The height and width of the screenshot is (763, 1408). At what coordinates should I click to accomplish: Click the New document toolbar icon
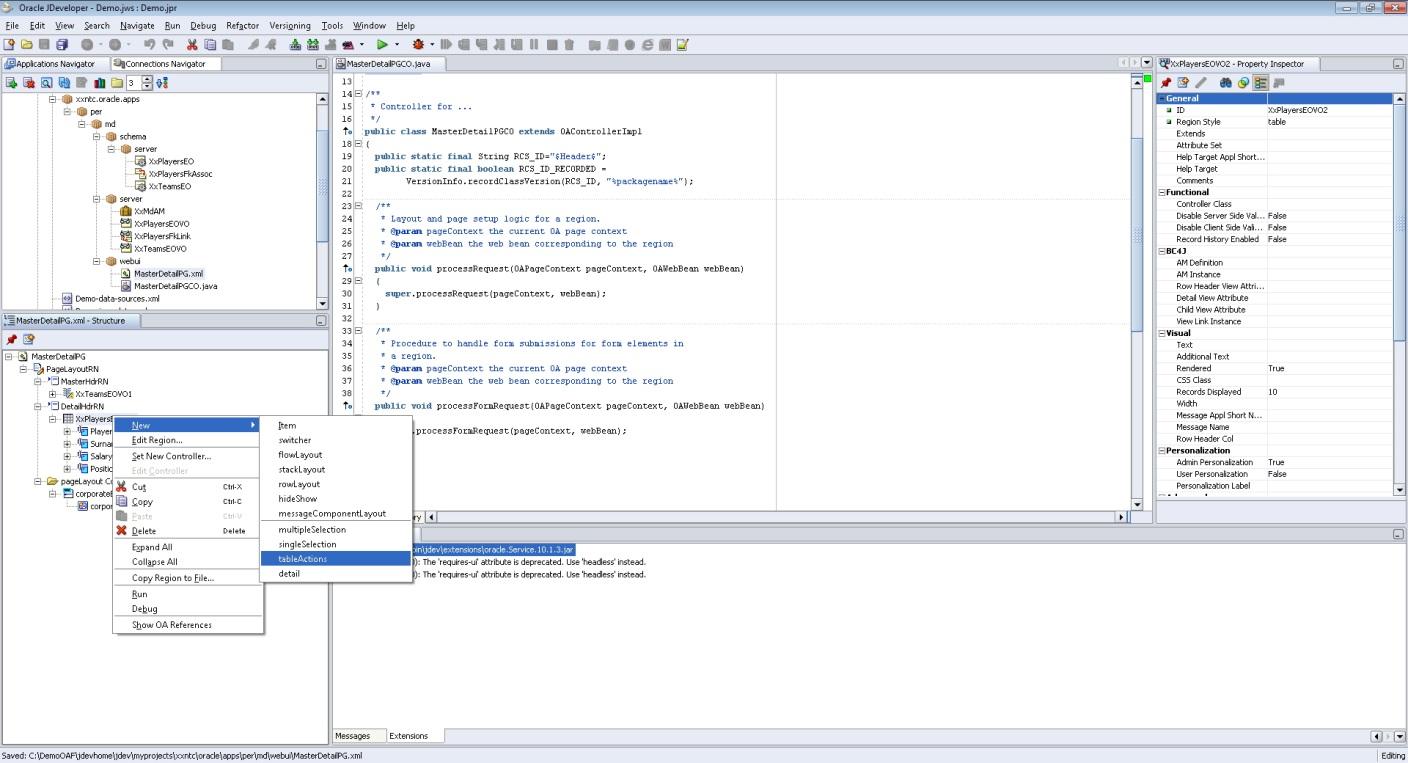coord(9,44)
